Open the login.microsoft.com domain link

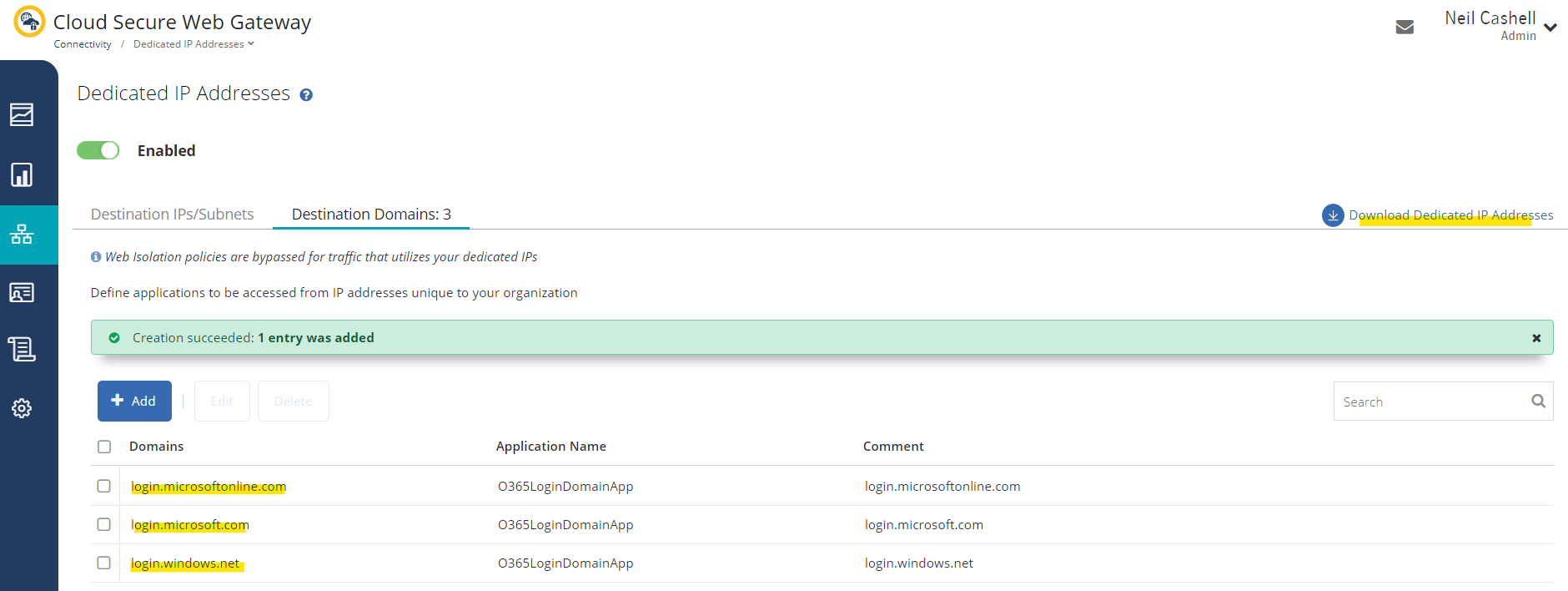pos(190,525)
